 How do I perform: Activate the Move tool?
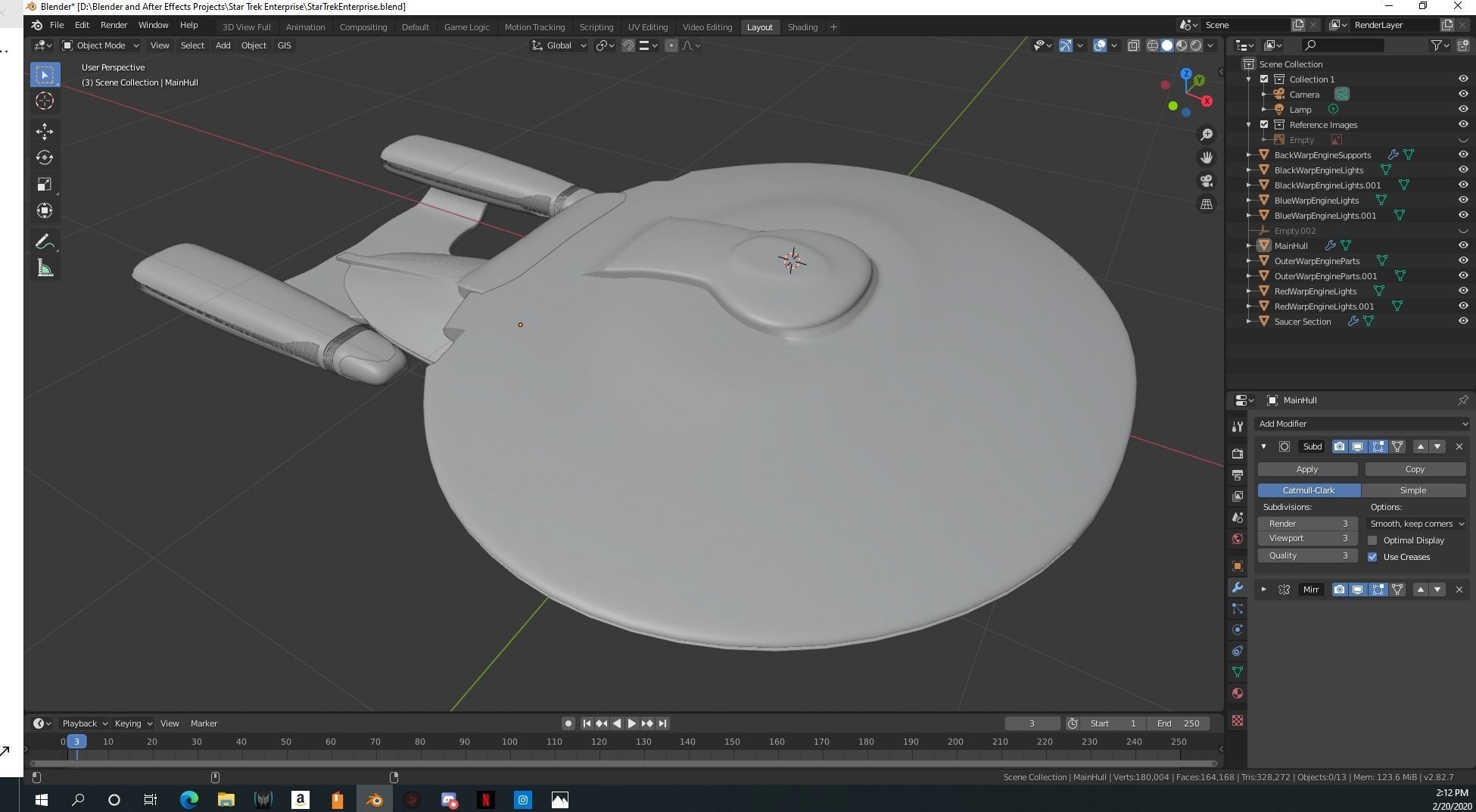(x=45, y=131)
